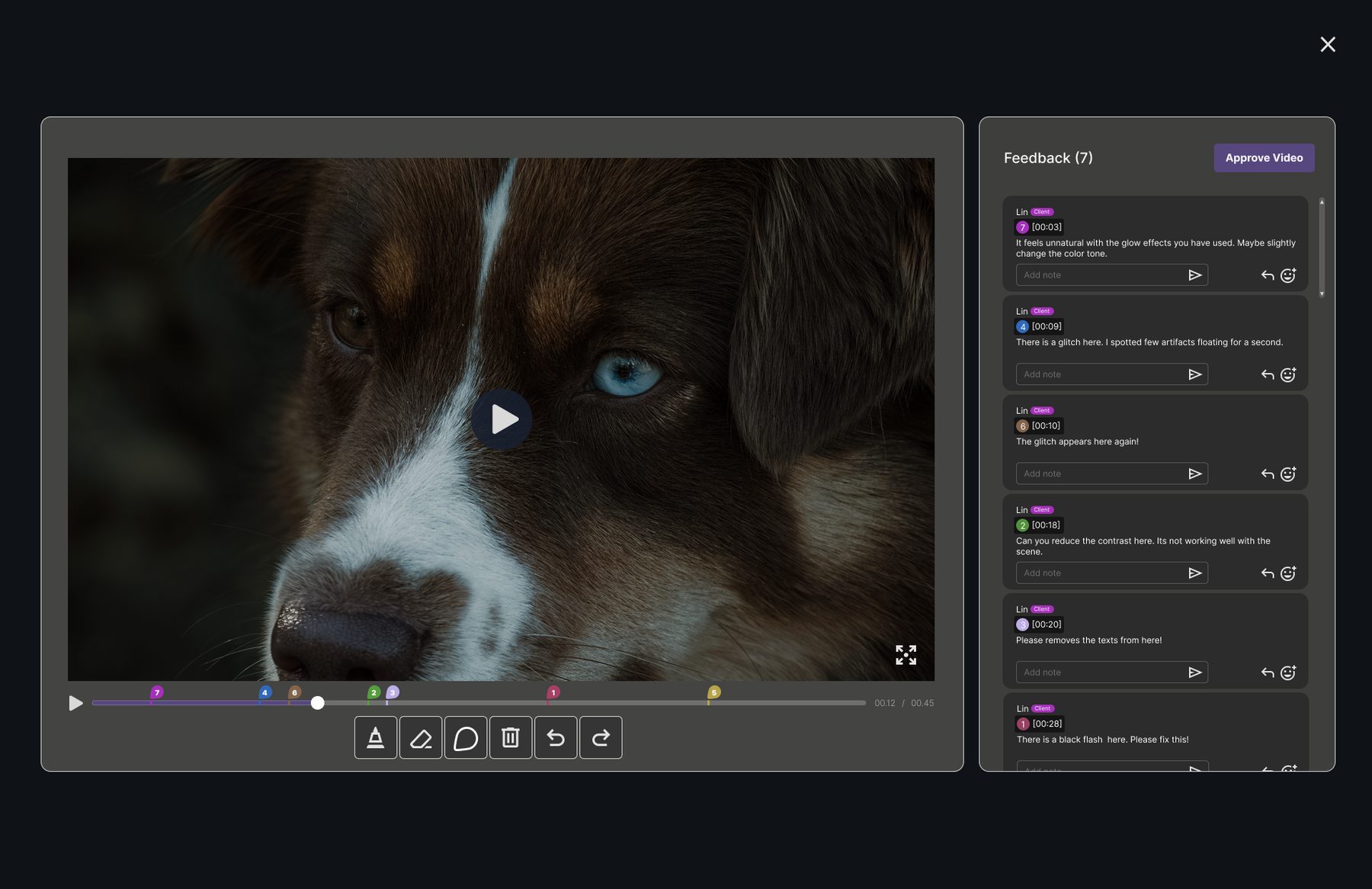This screenshot has height=889, width=1372.
Task: Play video using the center play button
Action: click(502, 419)
